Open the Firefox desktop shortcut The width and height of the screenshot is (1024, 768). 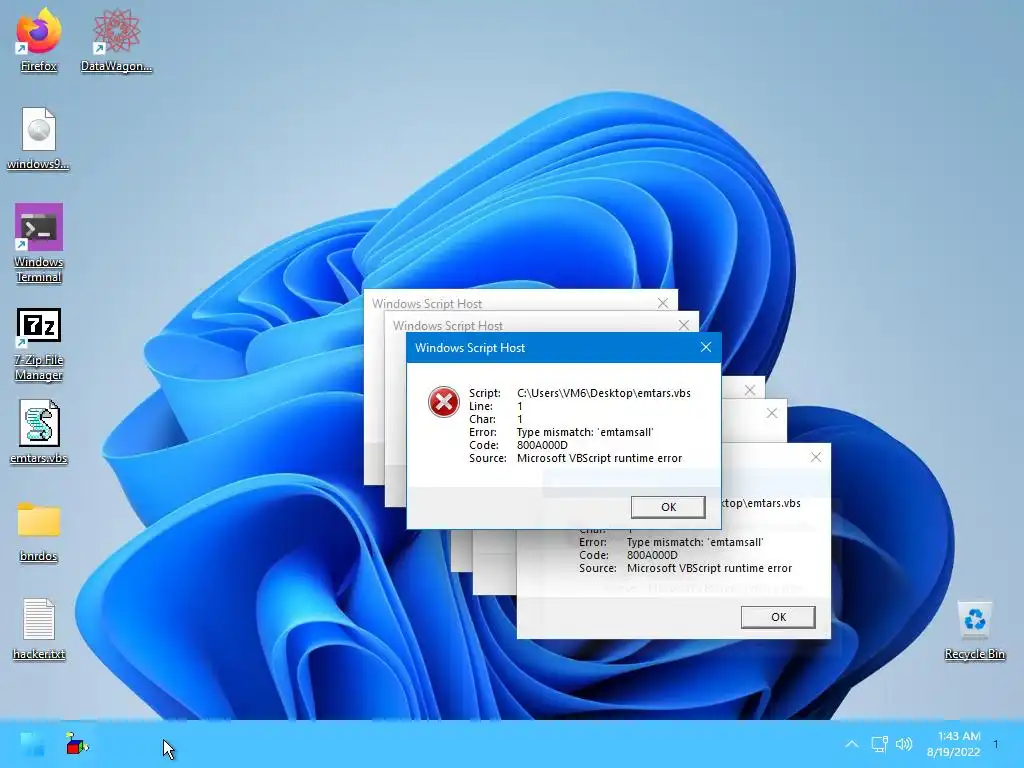(x=39, y=40)
